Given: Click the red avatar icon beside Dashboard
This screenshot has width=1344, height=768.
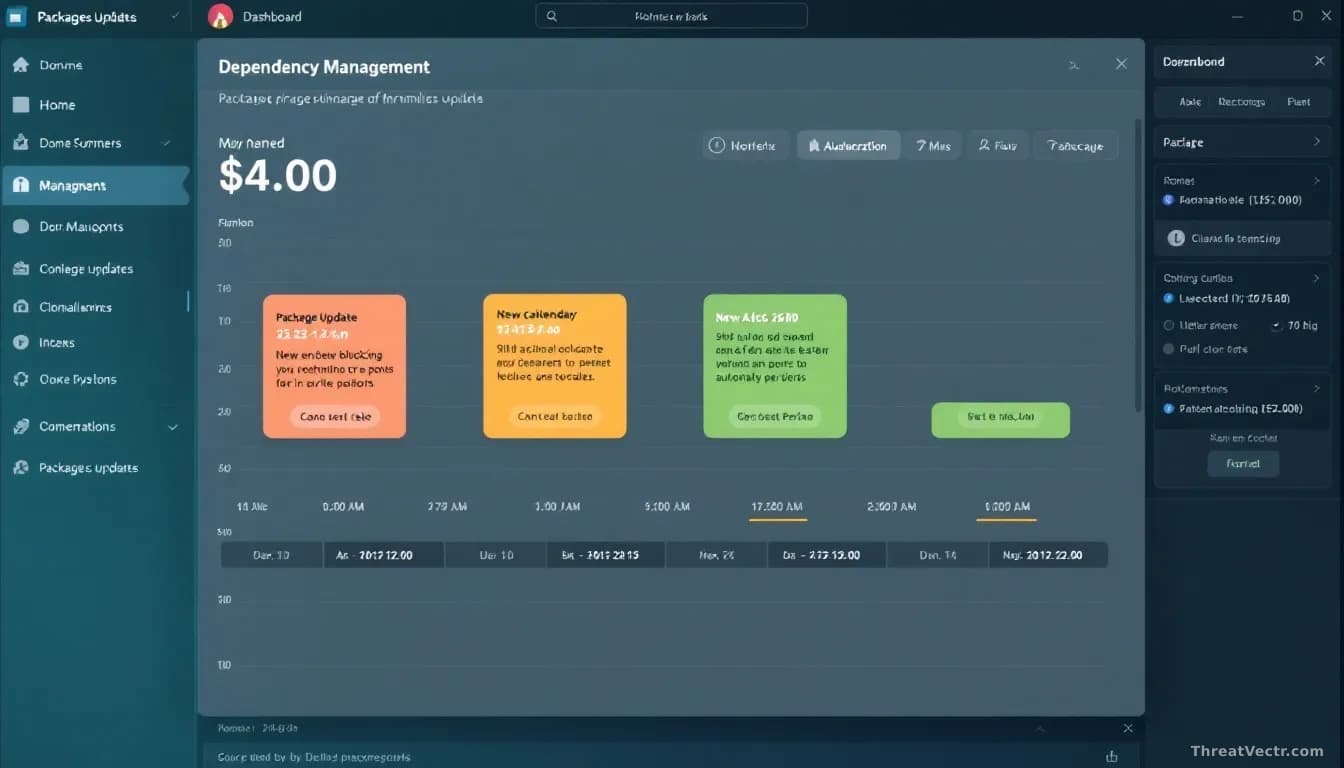Looking at the screenshot, I should [220, 16].
